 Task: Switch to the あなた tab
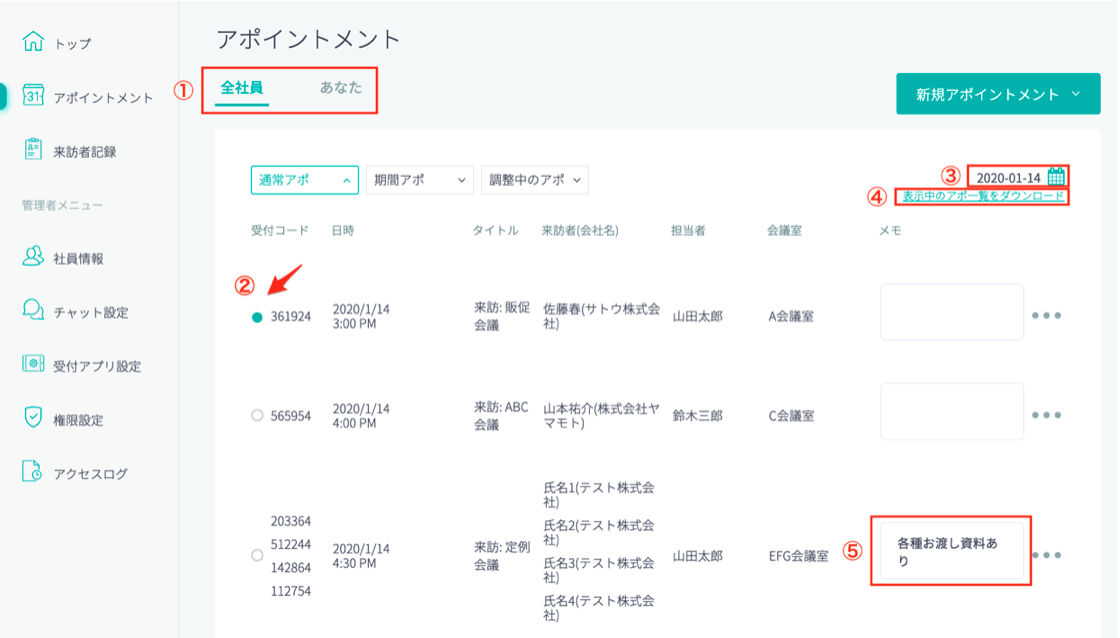(341, 88)
